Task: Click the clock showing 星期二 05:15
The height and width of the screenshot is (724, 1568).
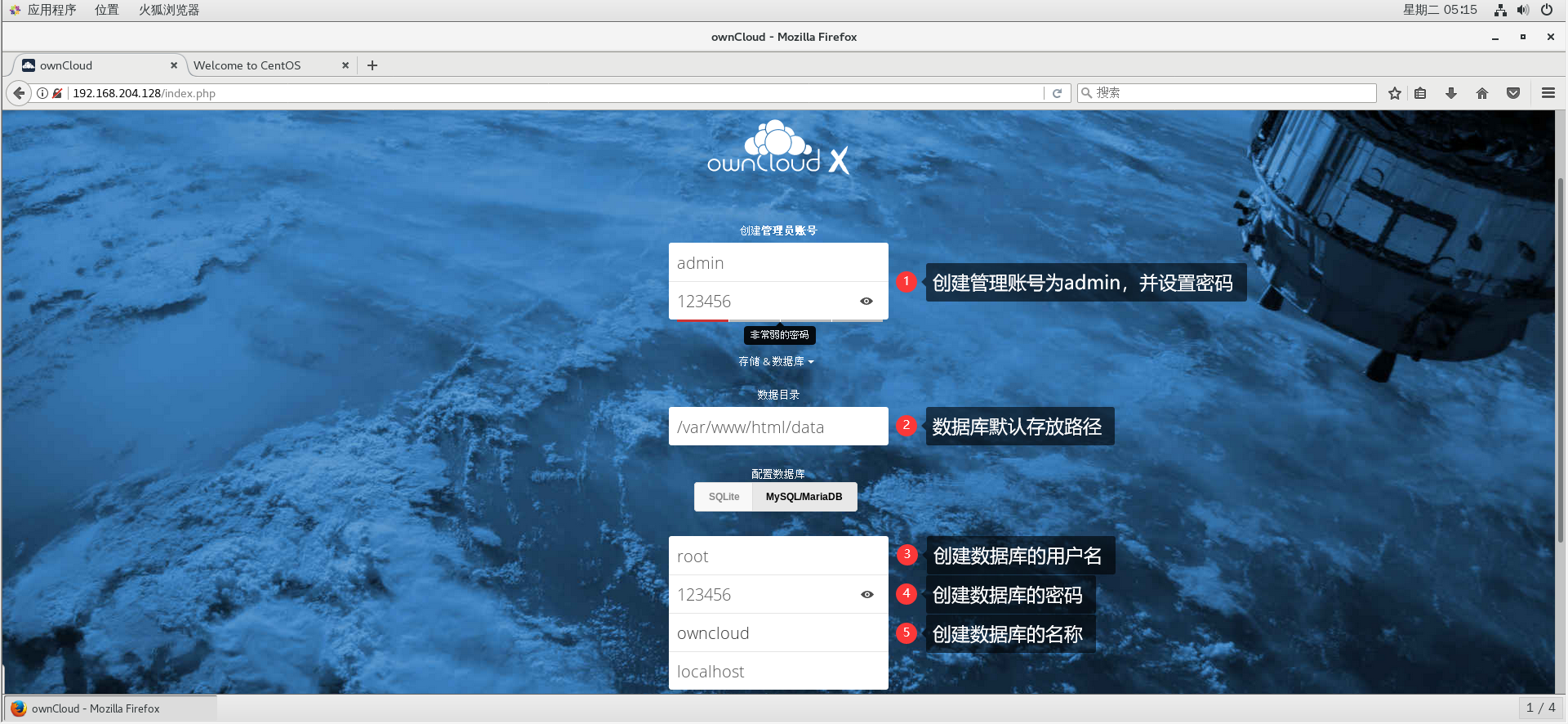Action: pos(1440,10)
